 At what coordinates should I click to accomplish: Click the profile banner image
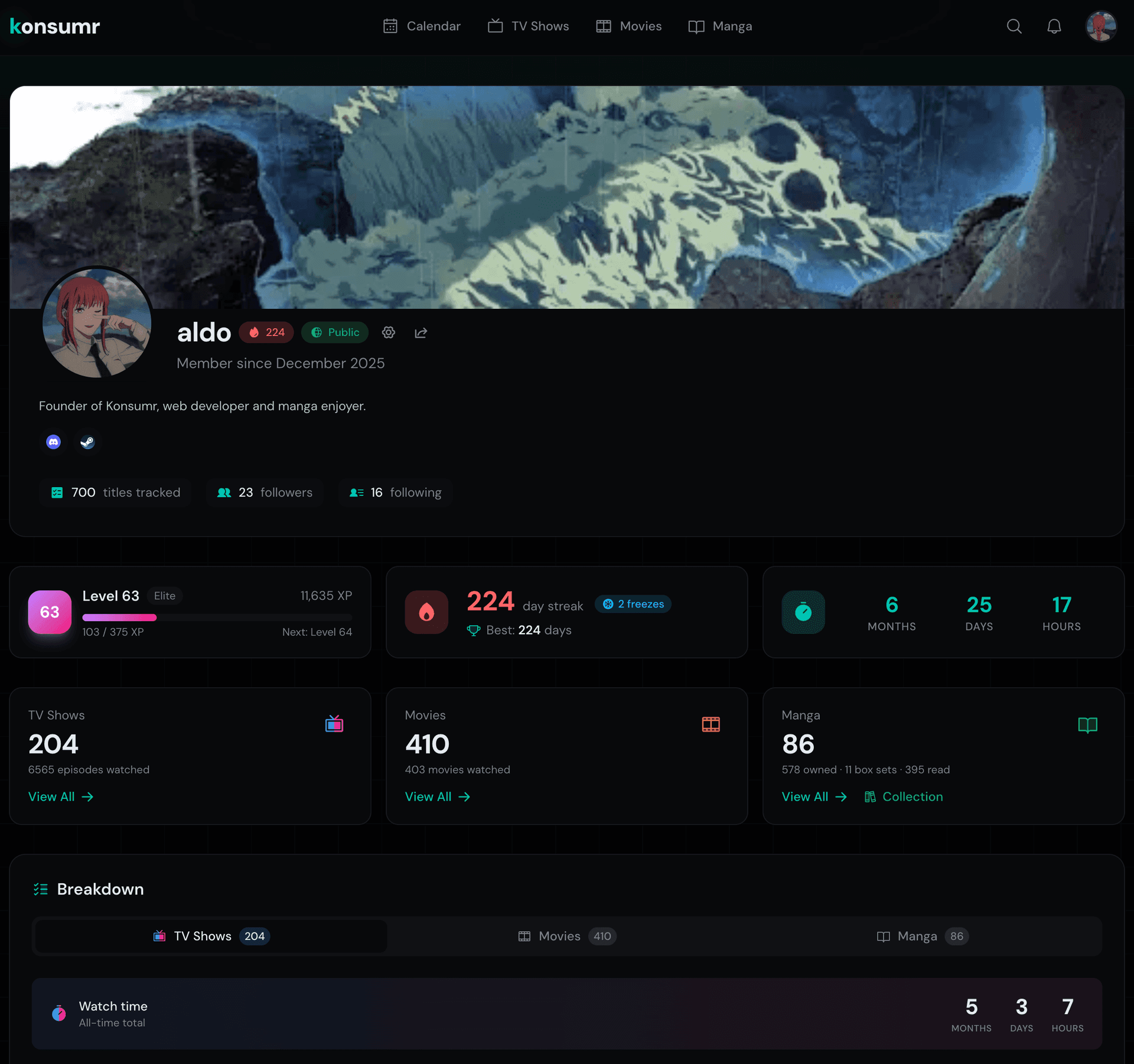coord(567,197)
